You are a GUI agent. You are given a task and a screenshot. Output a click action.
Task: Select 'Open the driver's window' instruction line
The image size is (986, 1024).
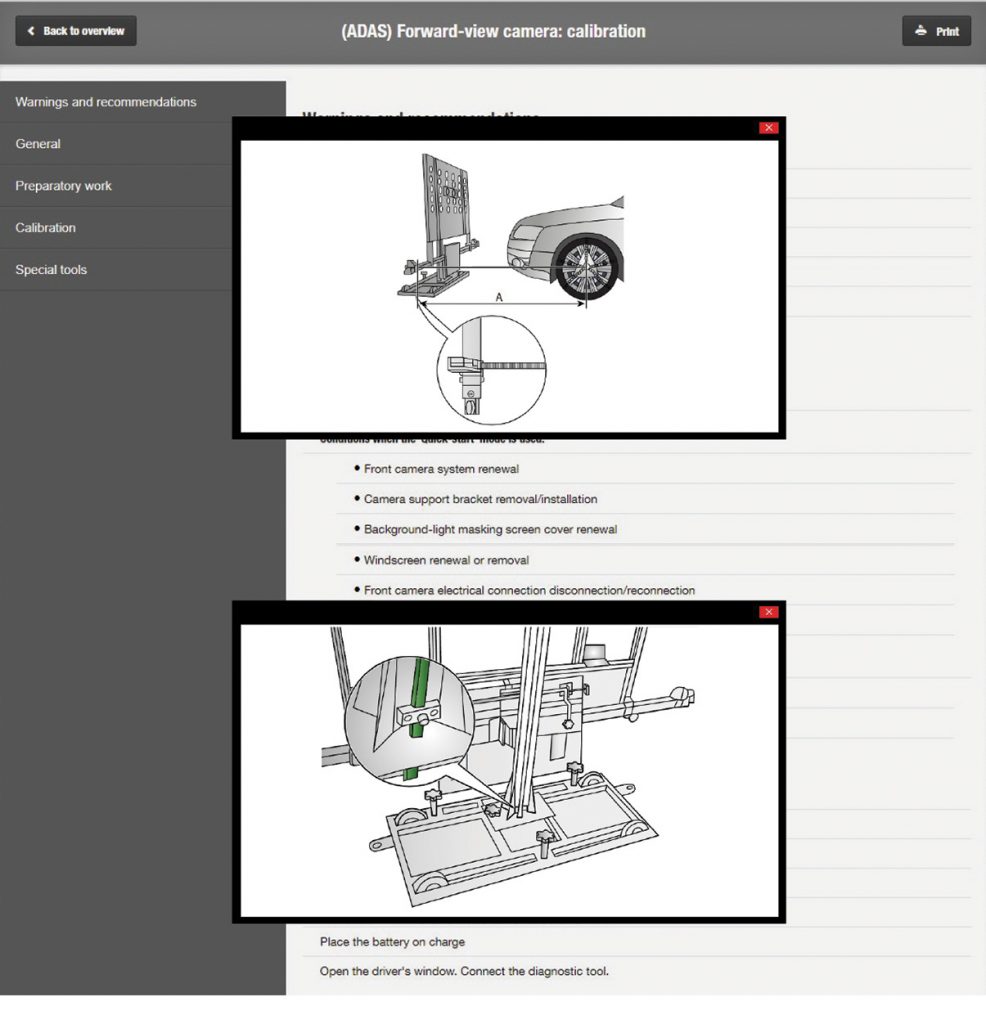coord(464,971)
